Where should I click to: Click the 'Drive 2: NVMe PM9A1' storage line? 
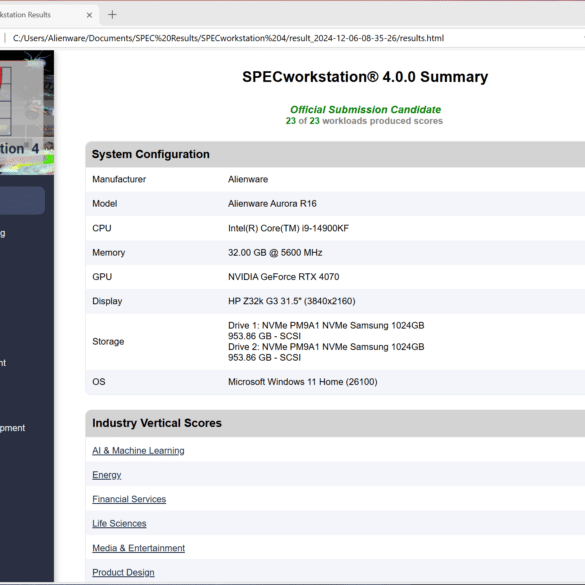[x=326, y=347]
